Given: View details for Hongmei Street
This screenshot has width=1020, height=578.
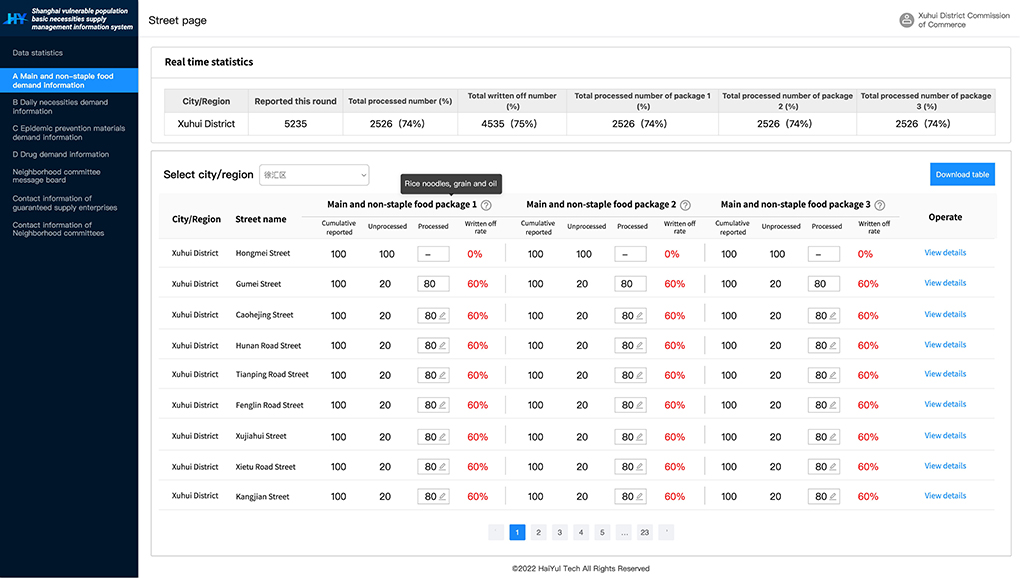Looking at the screenshot, I should point(945,252).
